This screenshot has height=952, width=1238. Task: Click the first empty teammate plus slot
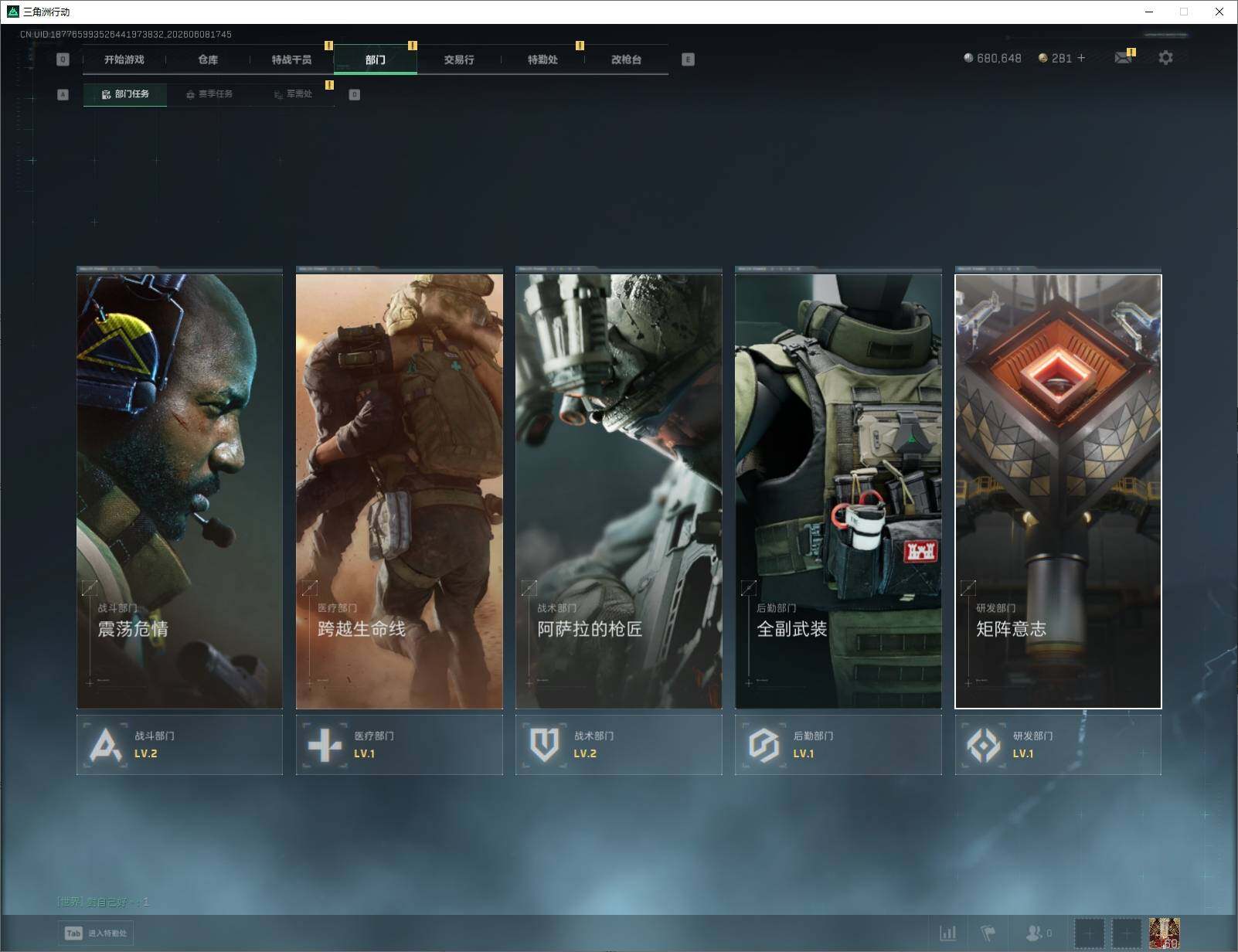point(1090,933)
